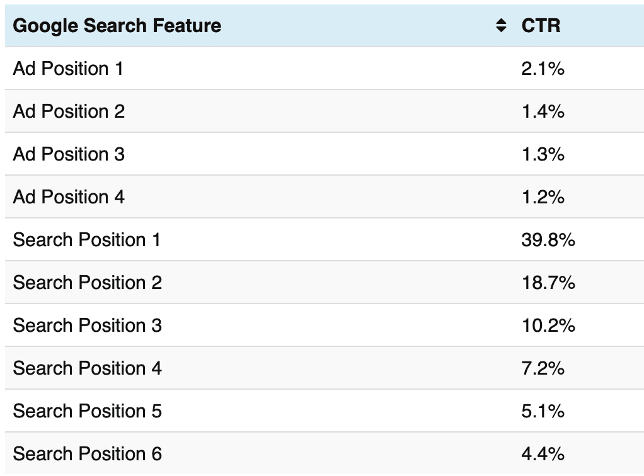Image resolution: width=644 pixels, height=476 pixels.
Task: Select the 4.4% CTR cell
Action: coord(543,455)
